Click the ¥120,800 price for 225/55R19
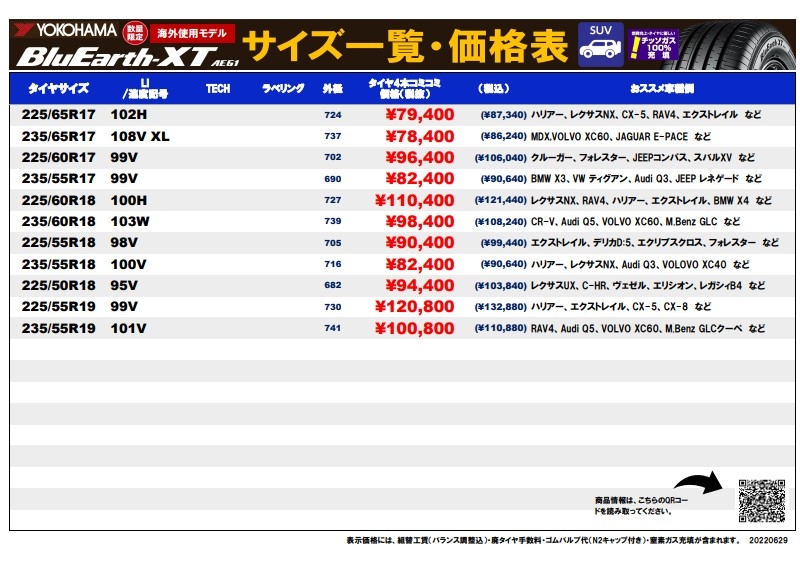The height and width of the screenshot is (564, 800). (419, 307)
